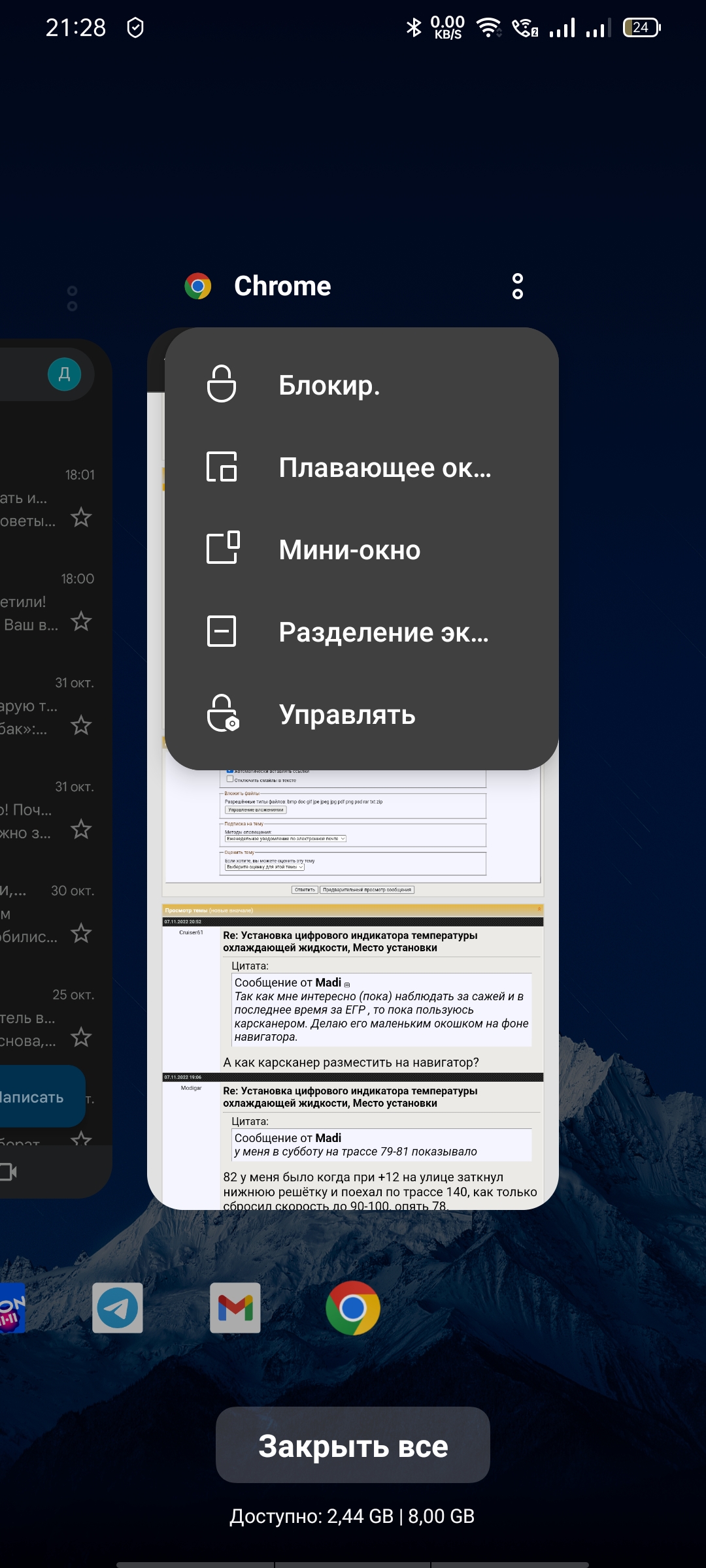Open Chrome from the recent apps dock
This screenshot has height=1568, width=706.
[353, 1308]
